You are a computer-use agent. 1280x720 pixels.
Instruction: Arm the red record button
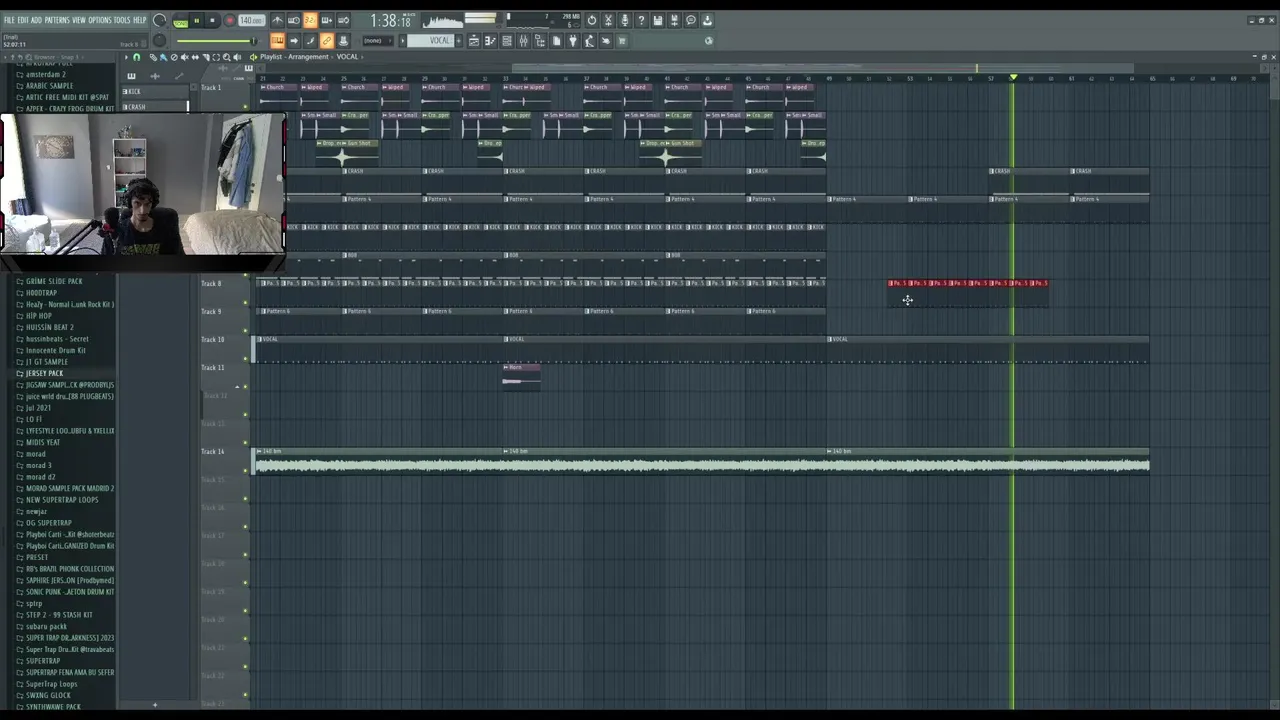[x=230, y=21]
